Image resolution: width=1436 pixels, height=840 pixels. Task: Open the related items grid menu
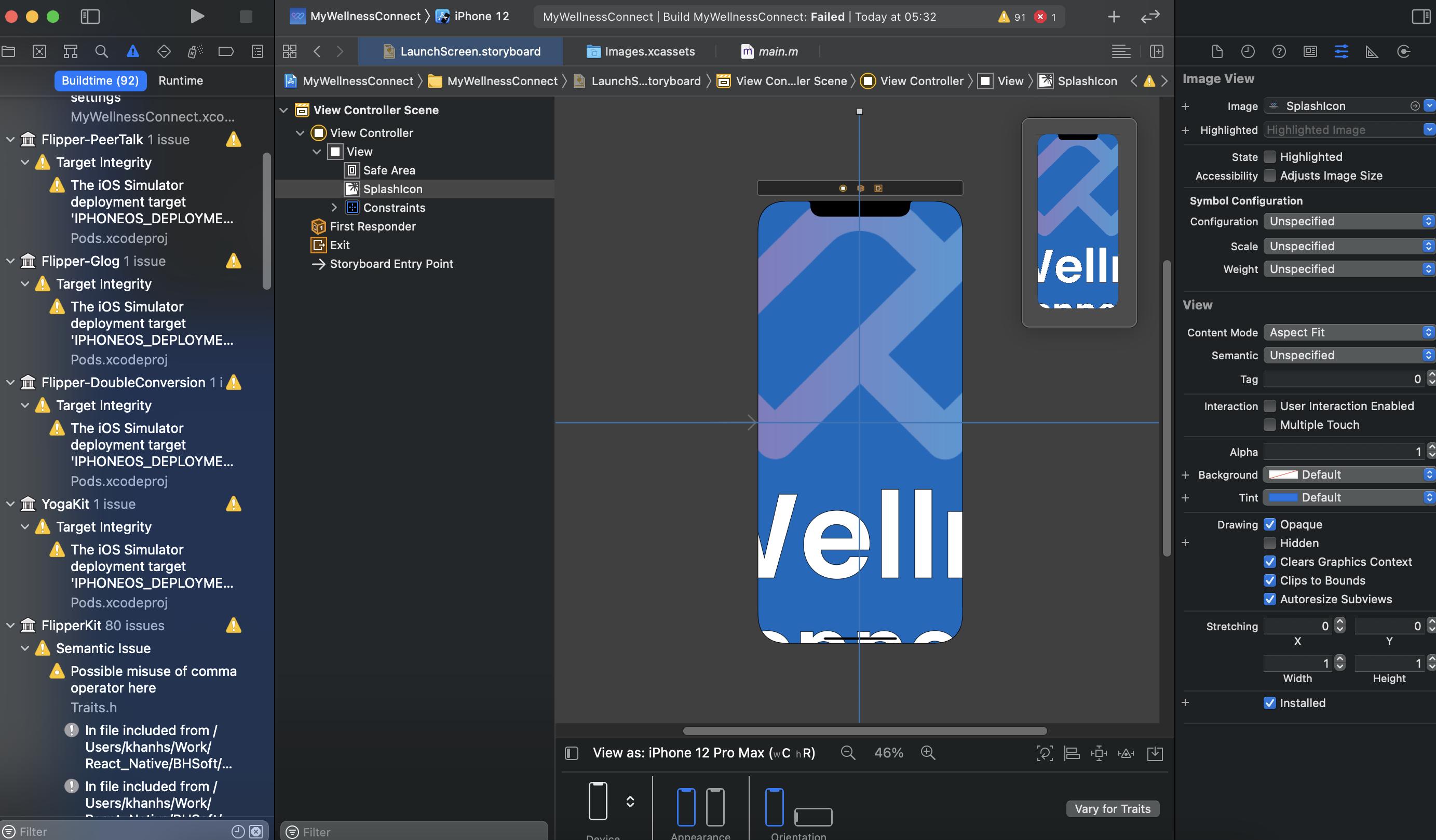coord(290,51)
